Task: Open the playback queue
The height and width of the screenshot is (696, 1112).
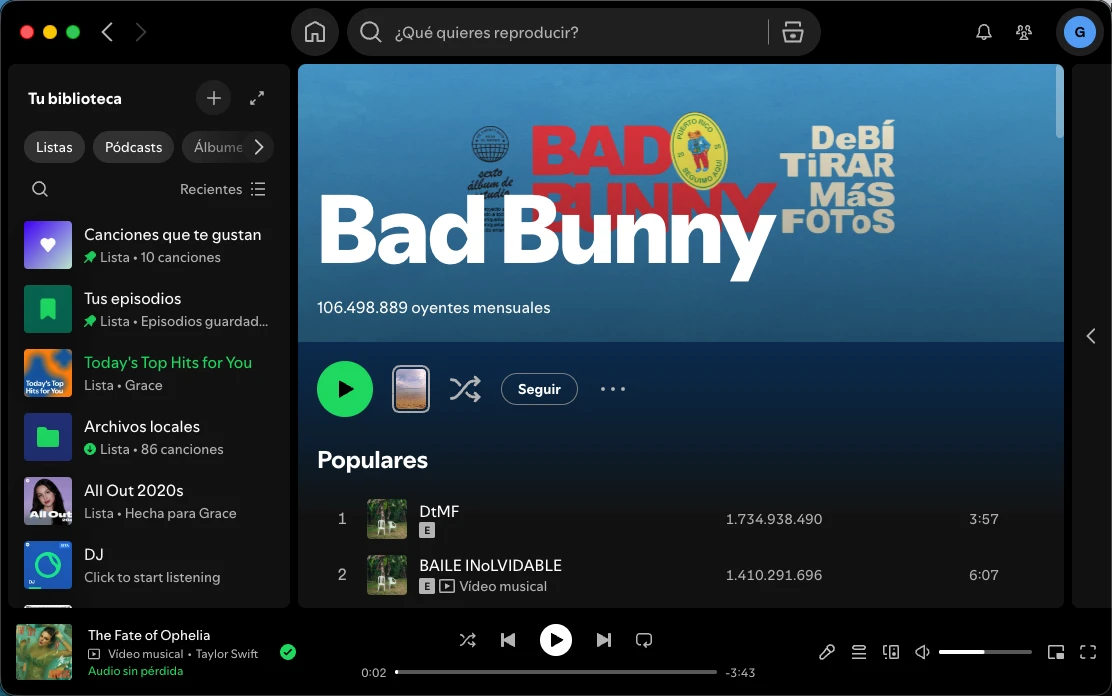Action: (859, 652)
